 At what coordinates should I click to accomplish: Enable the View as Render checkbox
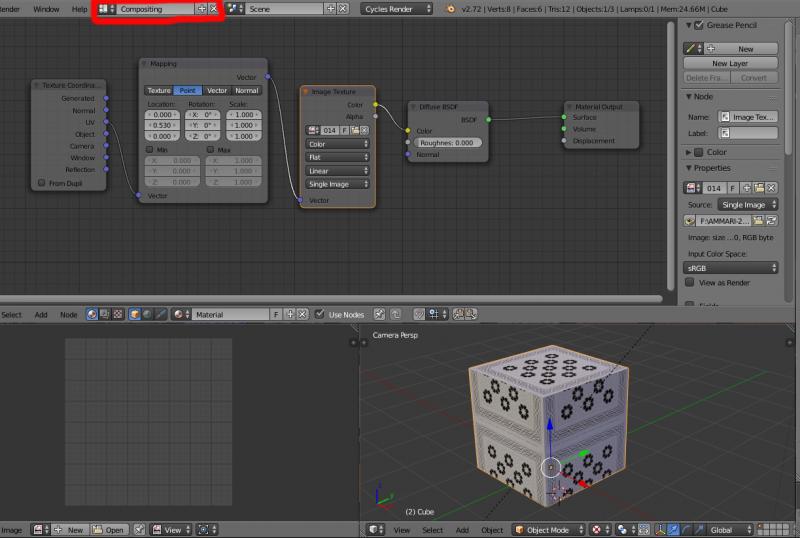690,283
